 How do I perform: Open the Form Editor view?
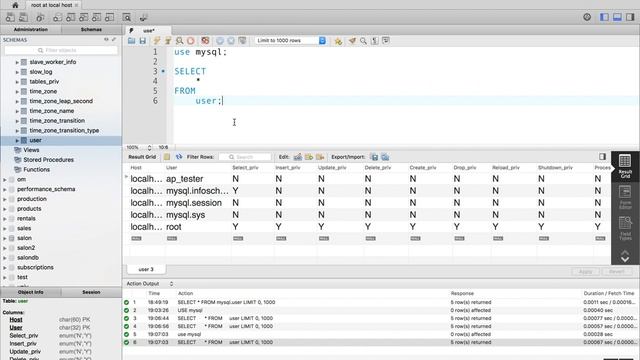[x=625, y=197]
